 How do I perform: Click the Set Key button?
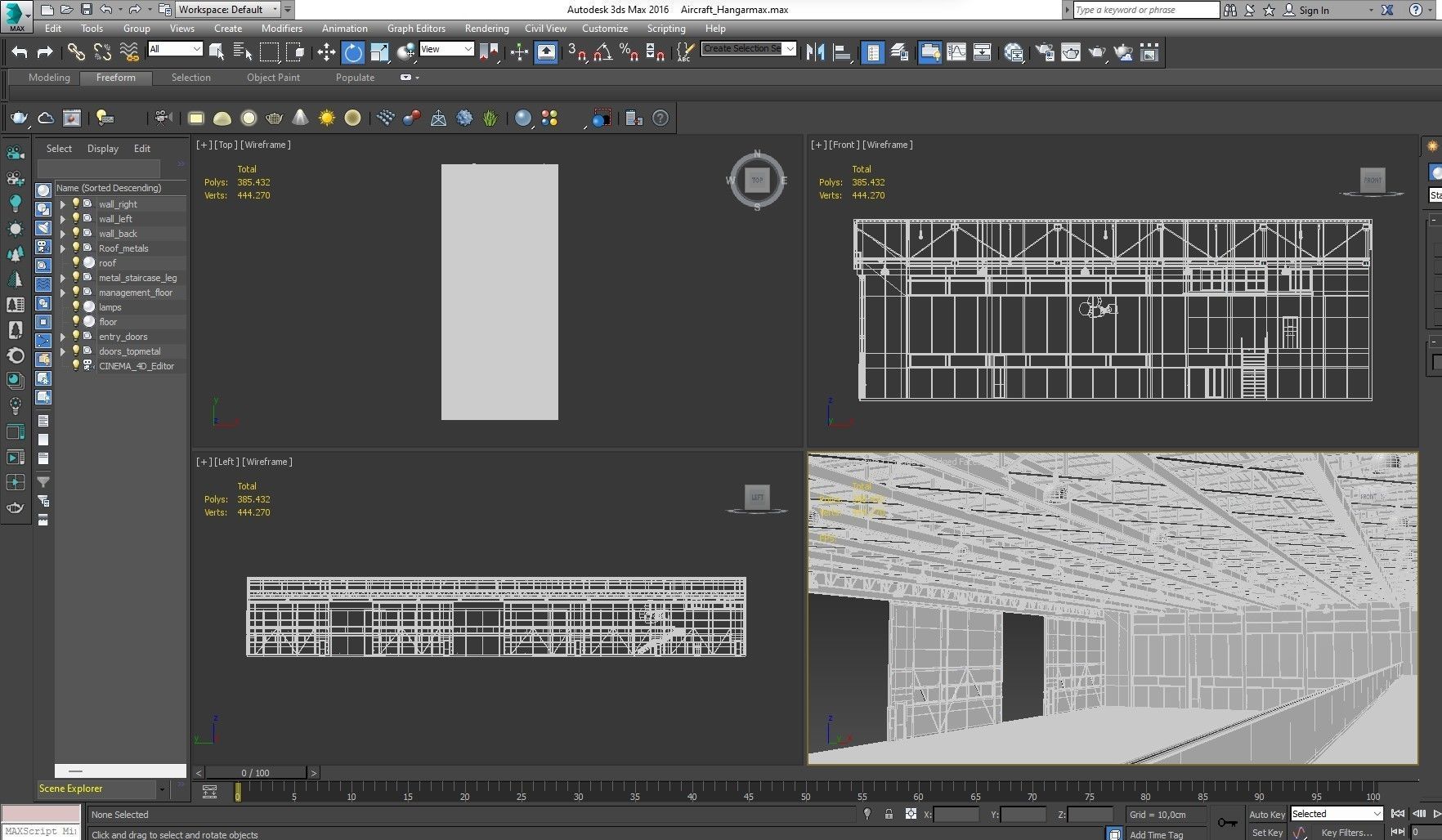(1266, 833)
